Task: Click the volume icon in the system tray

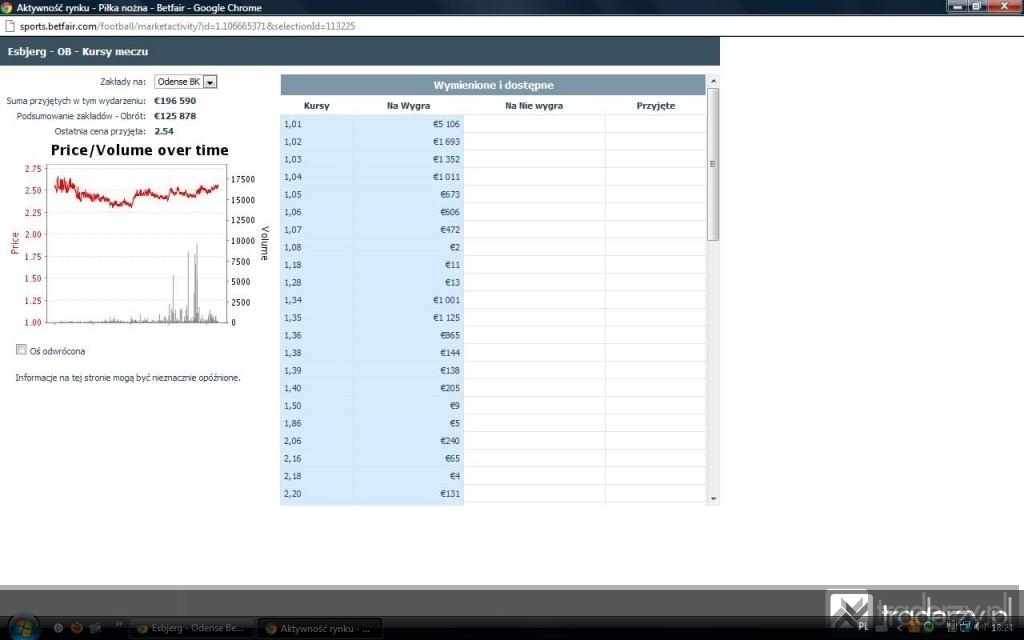Action: point(980,627)
